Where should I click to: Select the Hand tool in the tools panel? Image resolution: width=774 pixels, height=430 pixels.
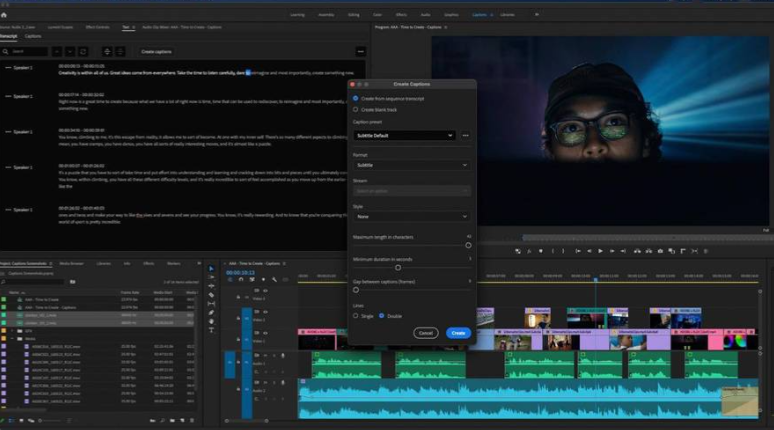211,321
